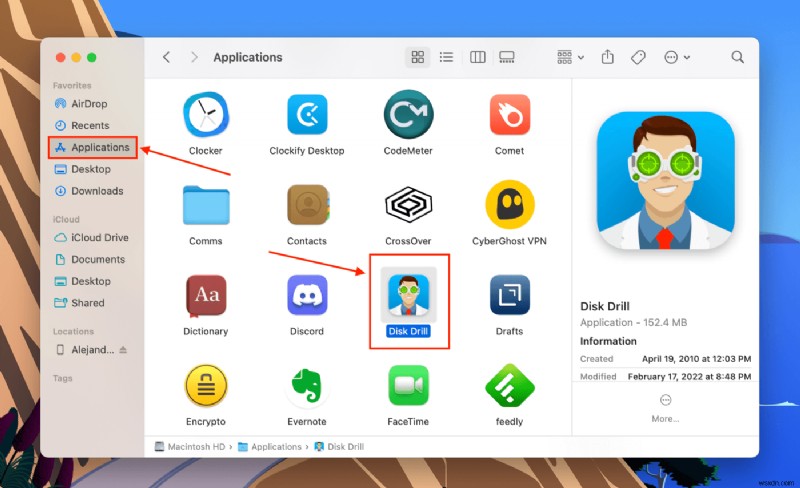Click the 'Application - 152.4 MB' text
Image resolution: width=800 pixels, height=488 pixels.
pyautogui.click(x=633, y=323)
